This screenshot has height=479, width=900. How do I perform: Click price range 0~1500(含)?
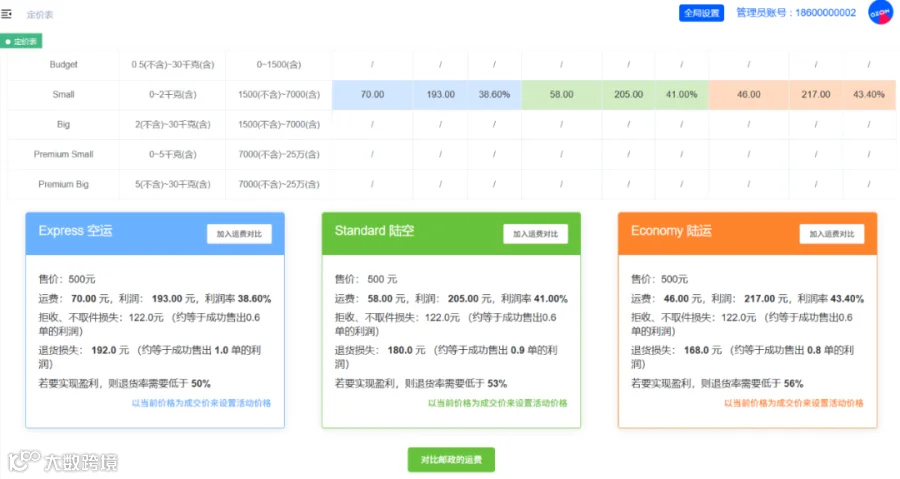[x=279, y=64]
